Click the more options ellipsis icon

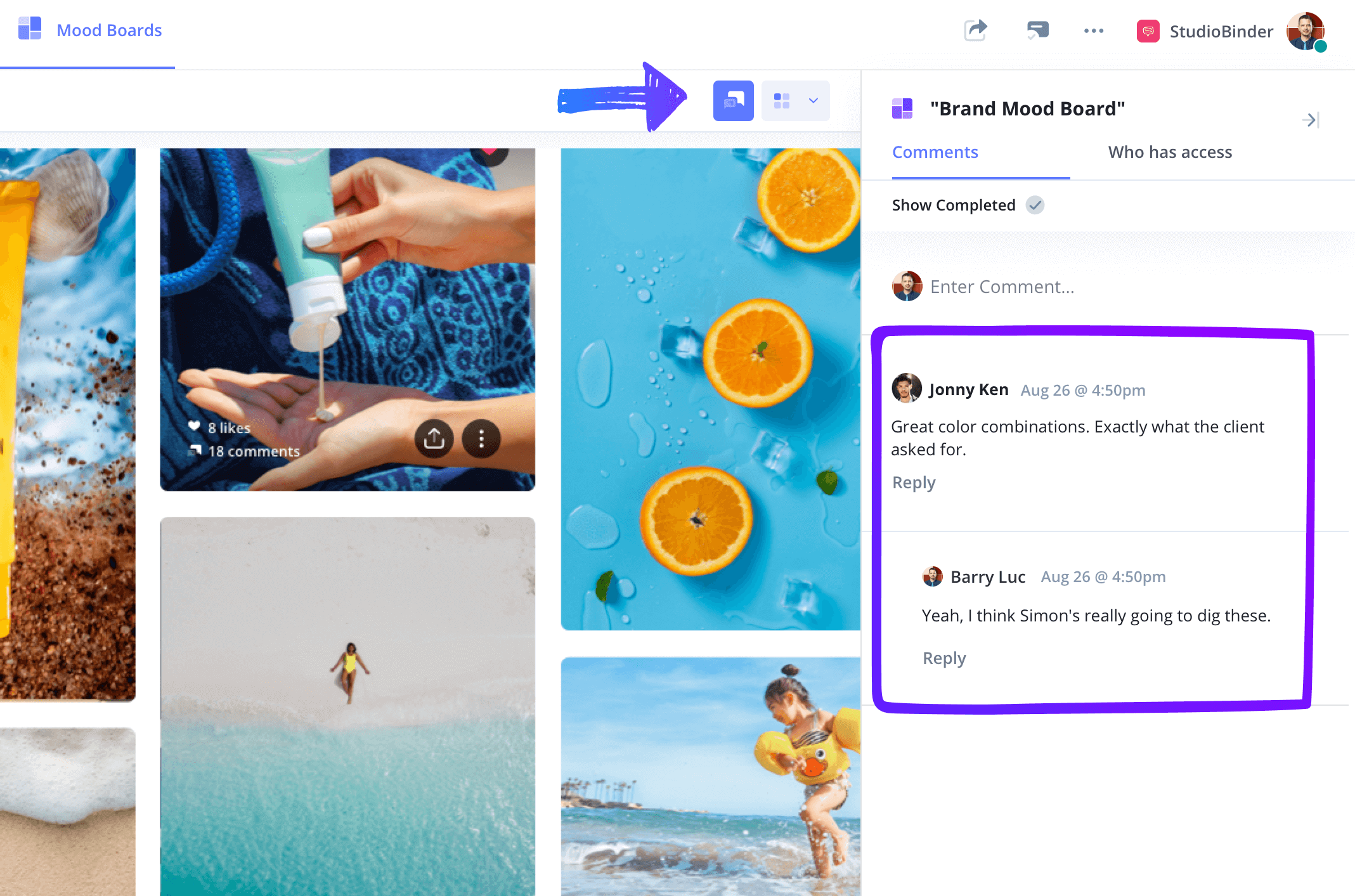1094,28
